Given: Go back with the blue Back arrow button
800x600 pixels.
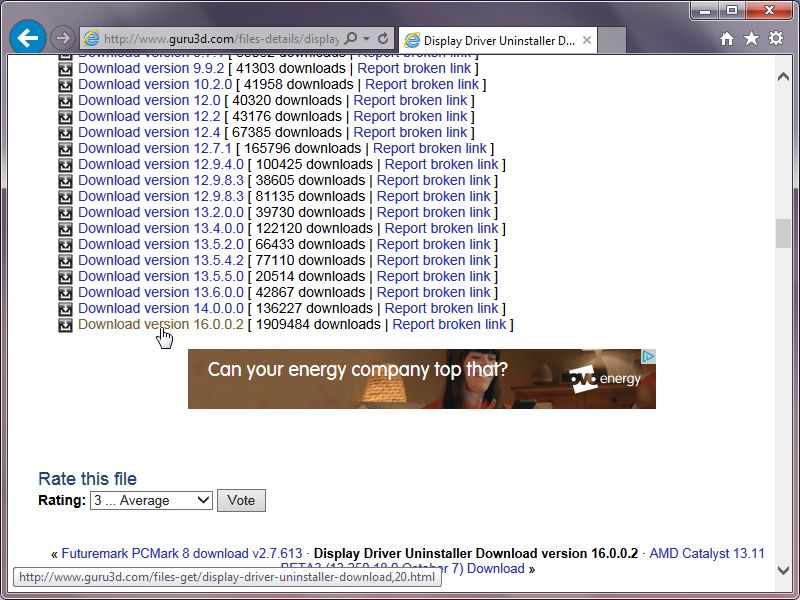Looking at the screenshot, I should 28,37.
